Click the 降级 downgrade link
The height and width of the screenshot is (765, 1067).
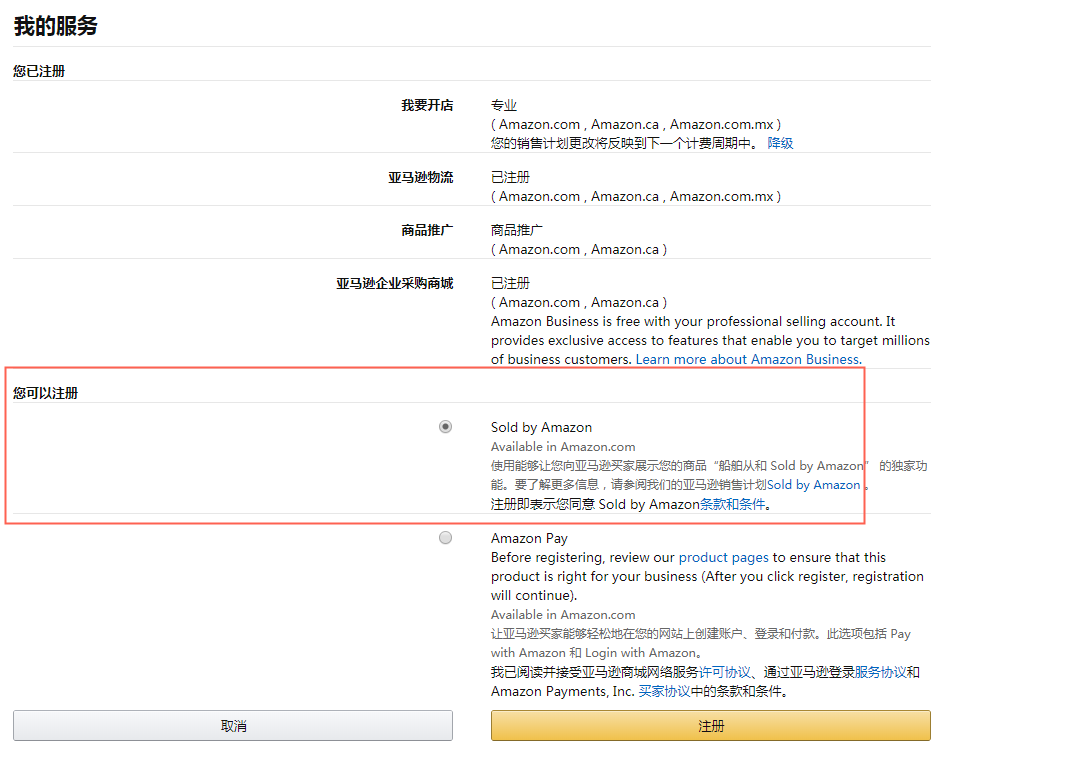(x=781, y=143)
